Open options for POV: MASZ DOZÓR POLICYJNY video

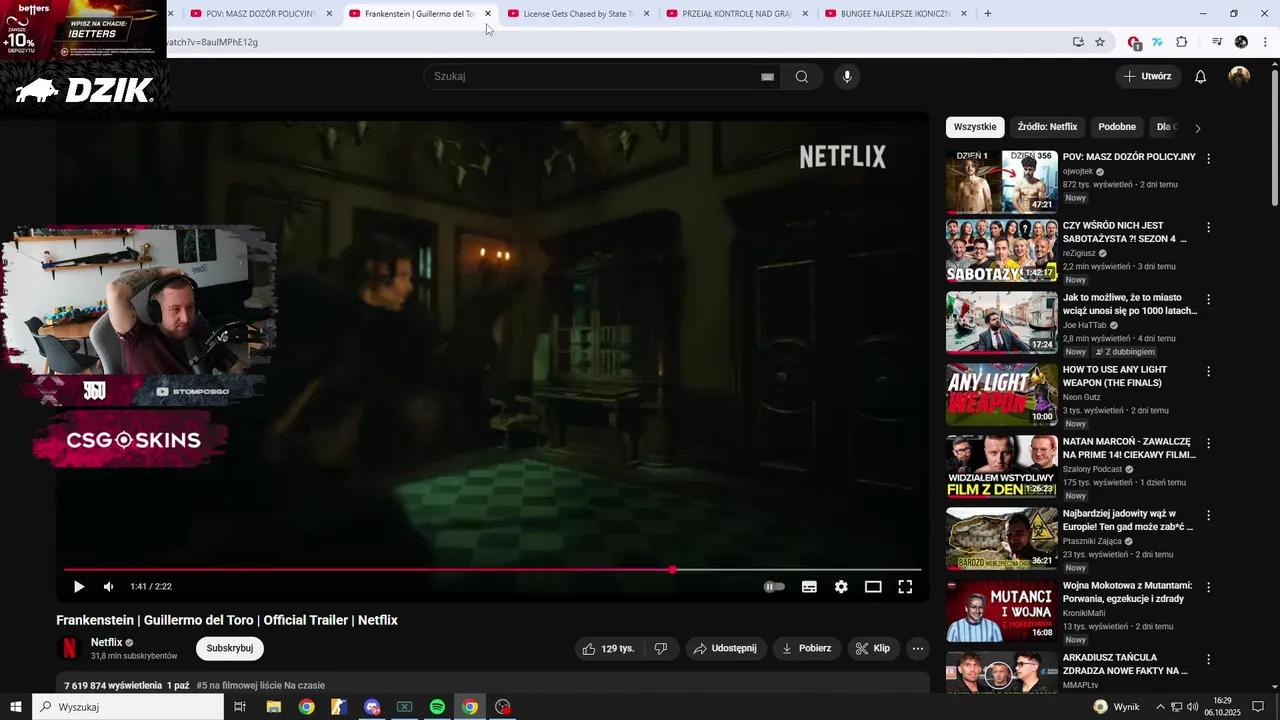[1208, 158]
